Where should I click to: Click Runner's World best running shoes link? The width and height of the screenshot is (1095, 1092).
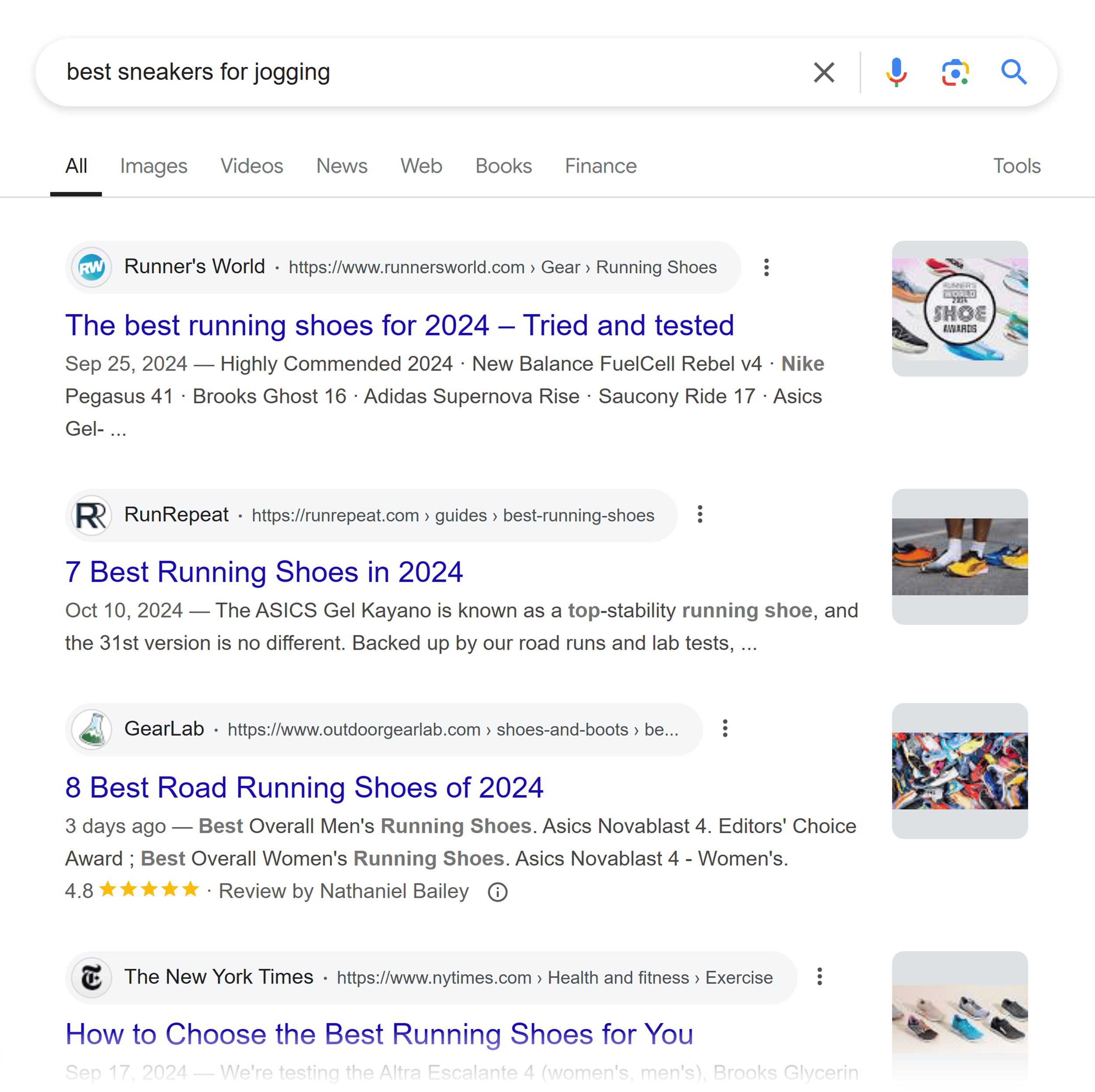(399, 324)
